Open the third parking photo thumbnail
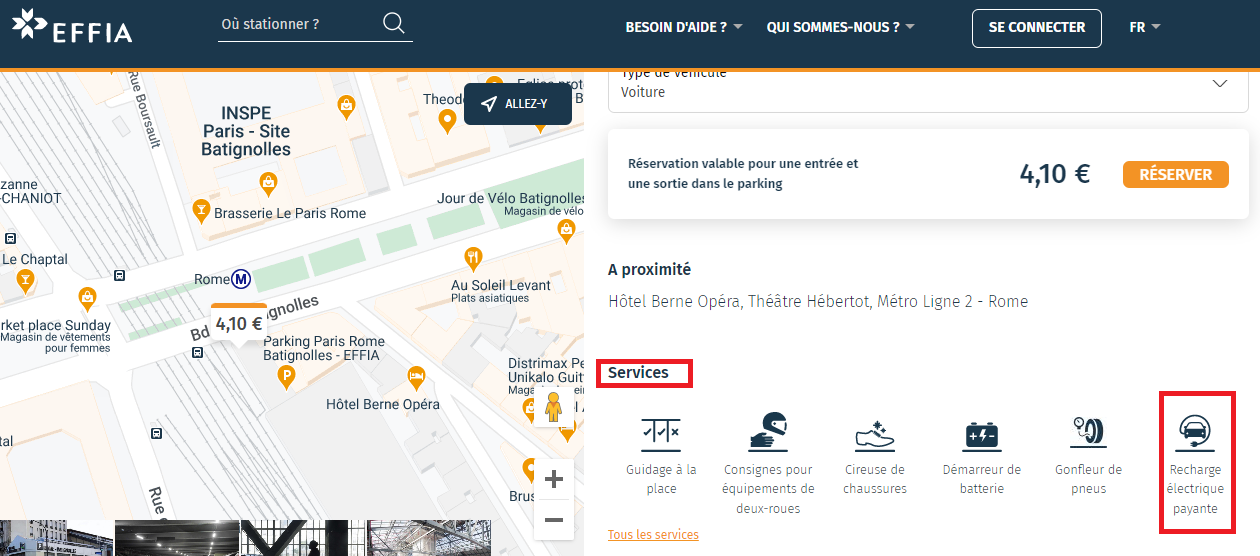 [x=303, y=538]
